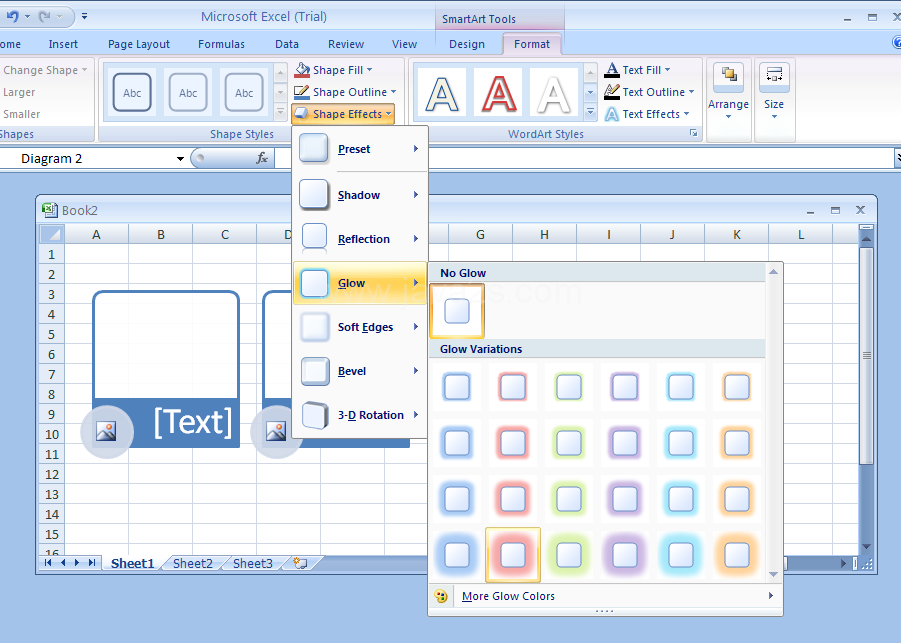
Task: Open Text Effects dropdown
Action: [646, 114]
